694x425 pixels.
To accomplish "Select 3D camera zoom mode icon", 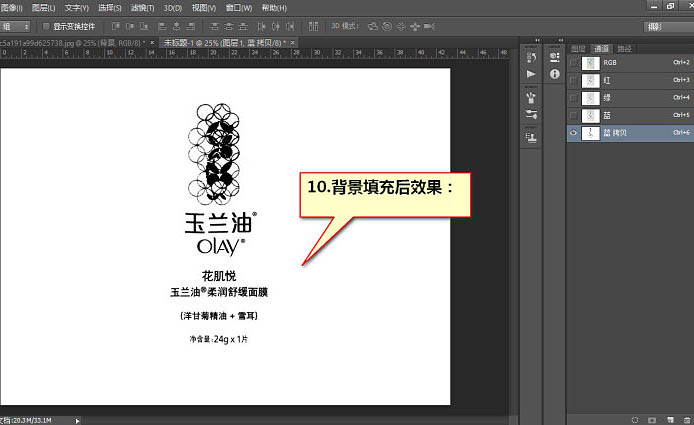I will (x=429, y=27).
